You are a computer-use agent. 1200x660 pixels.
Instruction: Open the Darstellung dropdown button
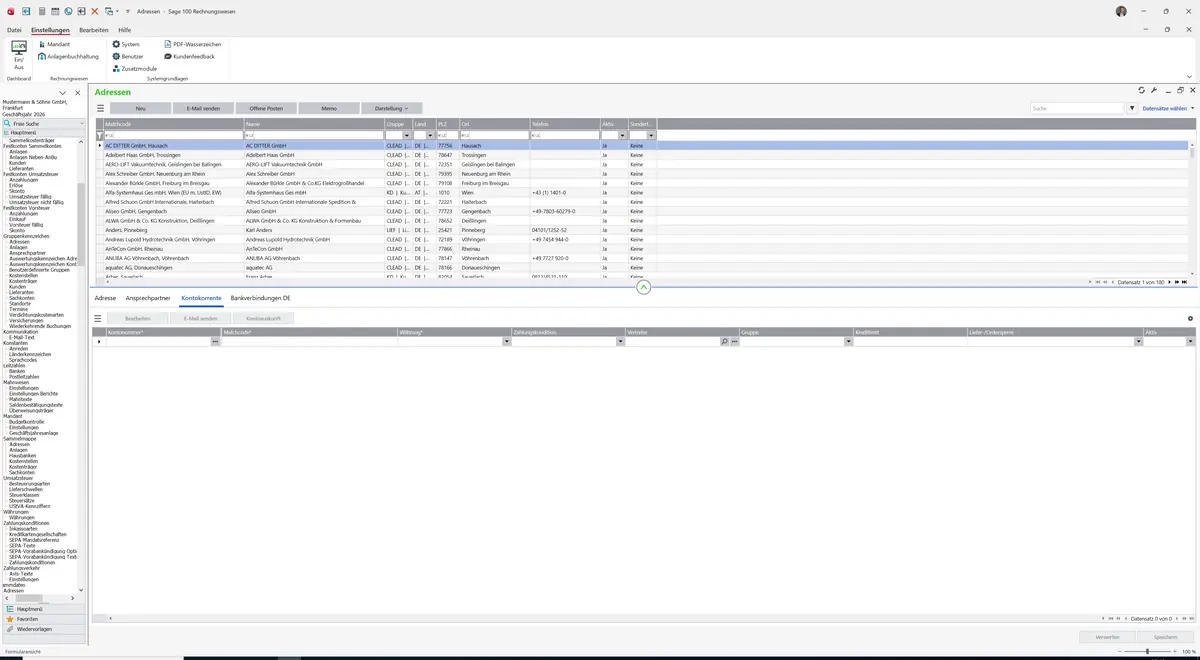pyautogui.click(x=392, y=108)
